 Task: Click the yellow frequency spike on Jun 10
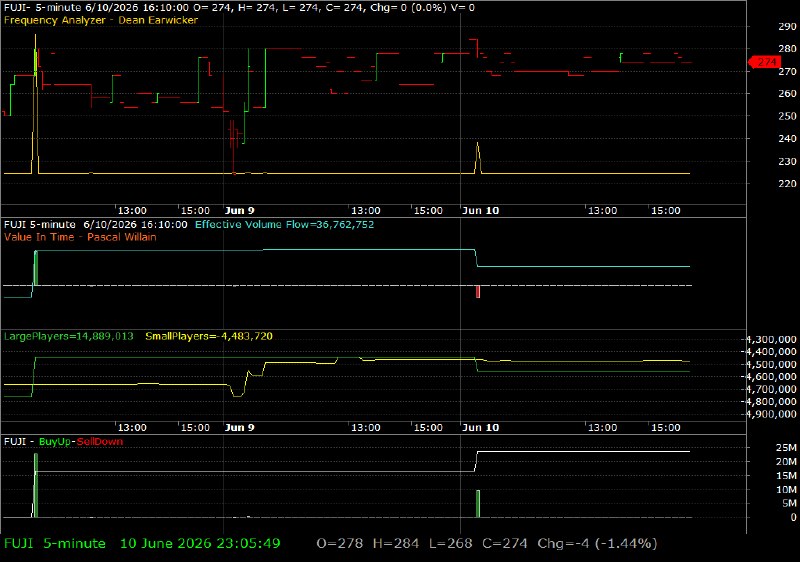click(478, 158)
